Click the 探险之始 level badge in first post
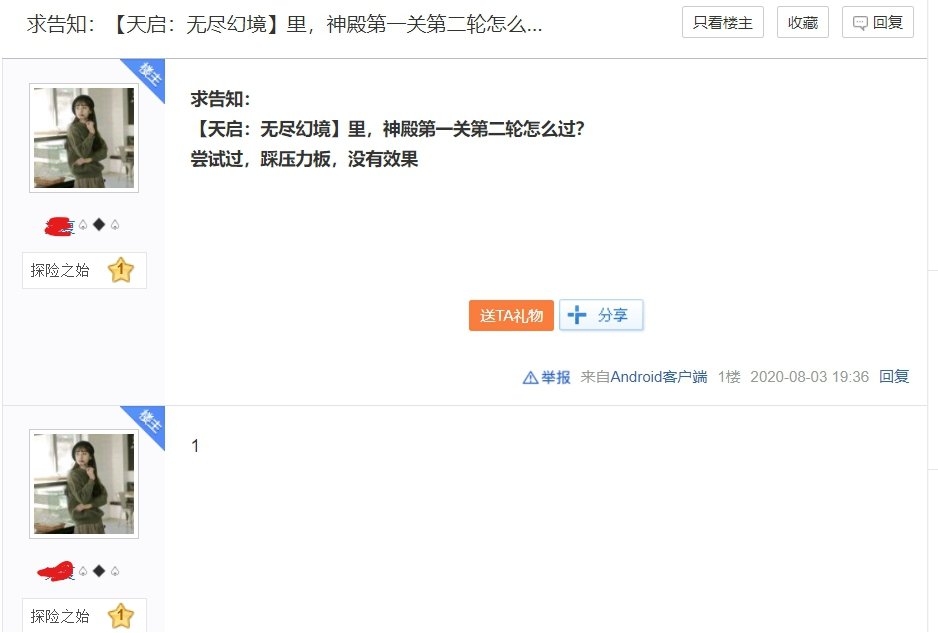This screenshot has width=938, height=633. [x=84, y=270]
